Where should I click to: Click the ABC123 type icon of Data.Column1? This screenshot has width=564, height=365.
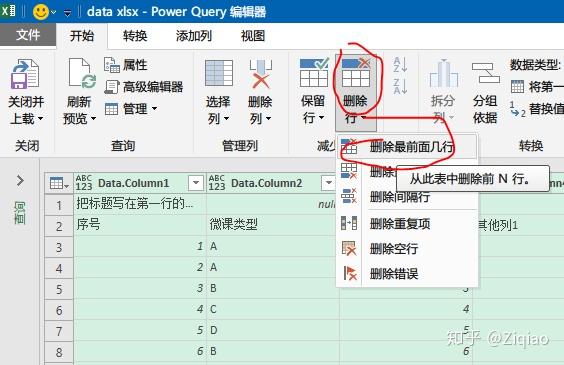(84, 183)
